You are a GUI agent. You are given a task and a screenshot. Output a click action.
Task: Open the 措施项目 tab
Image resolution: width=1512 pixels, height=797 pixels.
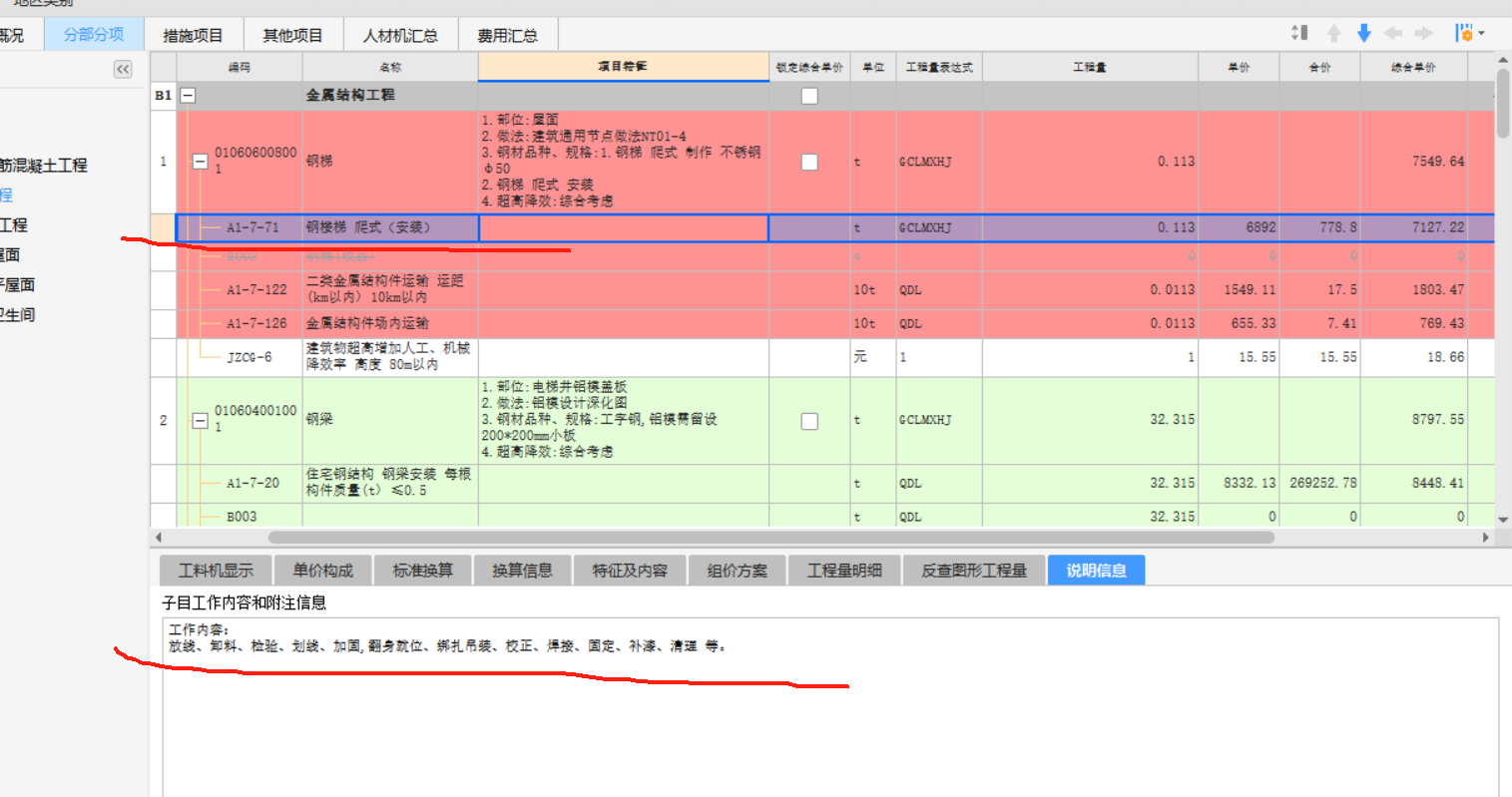point(193,35)
